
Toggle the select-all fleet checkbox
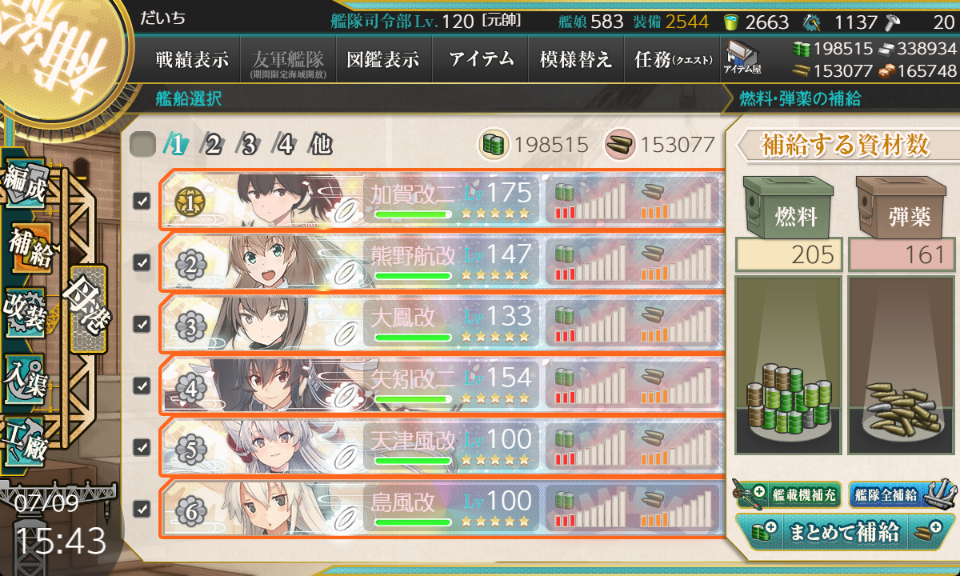click(143, 144)
